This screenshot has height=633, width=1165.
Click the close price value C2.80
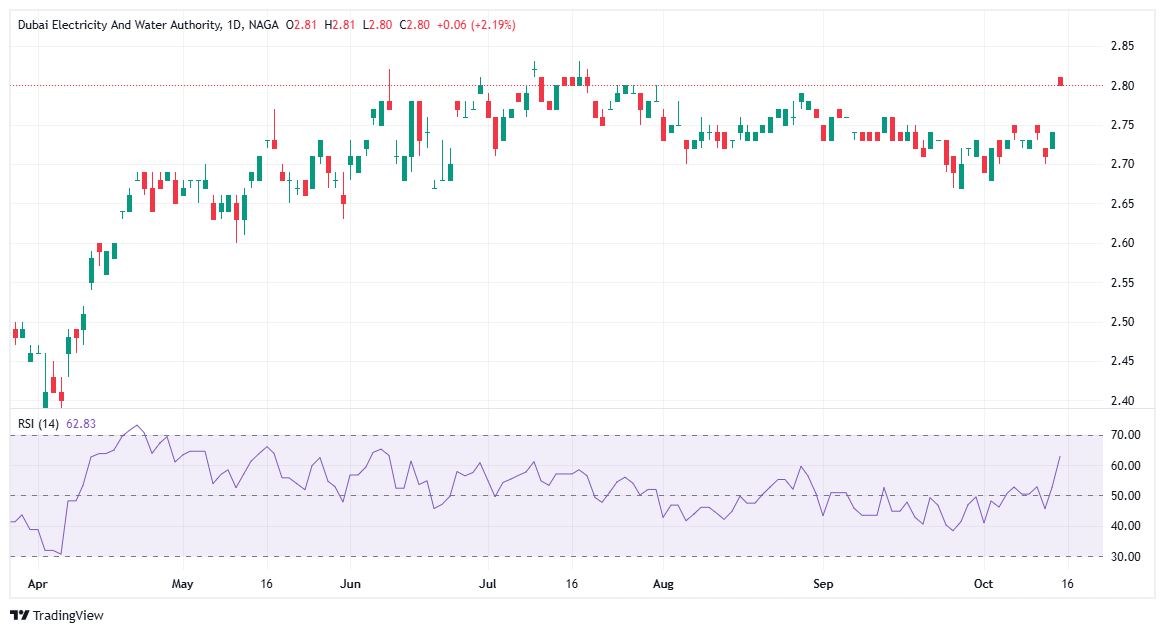coord(415,24)
